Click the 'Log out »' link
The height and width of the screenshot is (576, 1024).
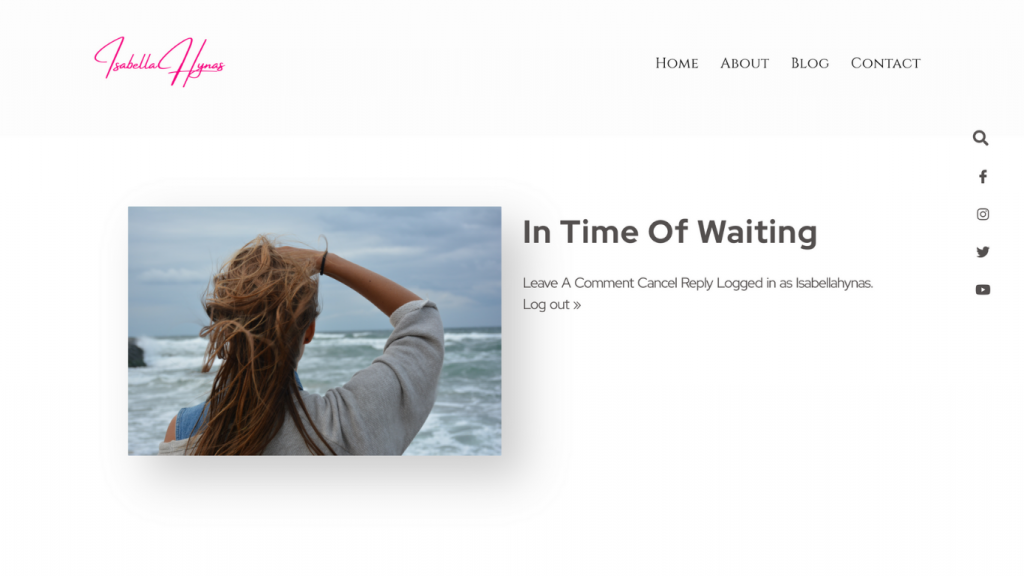pyautogui.click(x=551, y=304)
